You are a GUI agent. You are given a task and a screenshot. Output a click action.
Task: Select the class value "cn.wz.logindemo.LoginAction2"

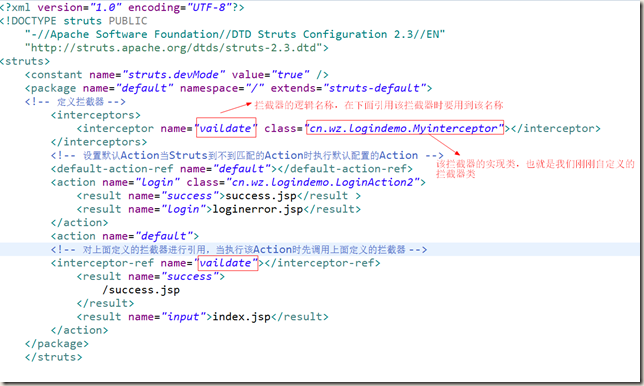click(x=322, y=183)
